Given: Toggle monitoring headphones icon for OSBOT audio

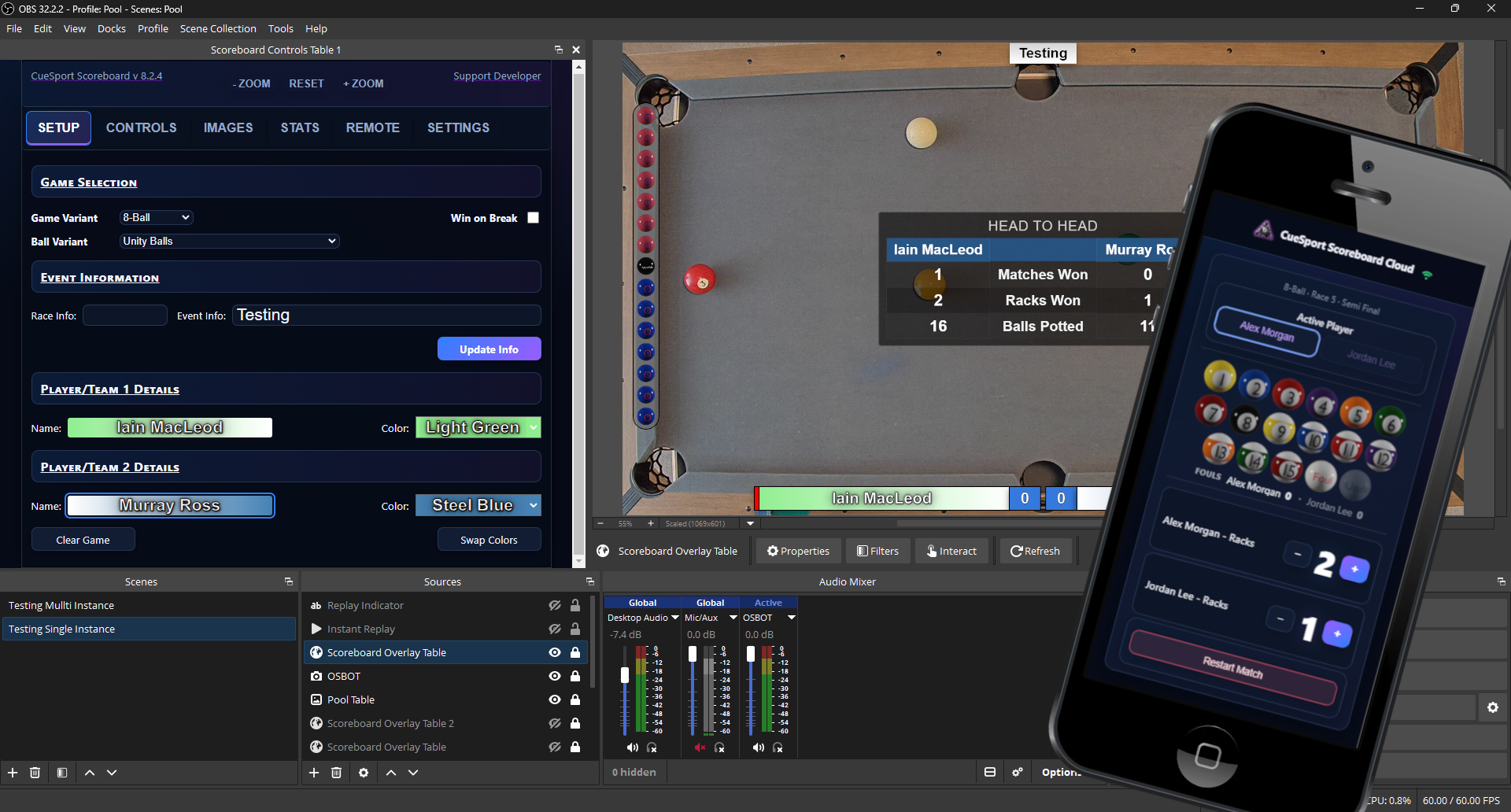Looking at the screenshot, I should (x=778, y=747).
